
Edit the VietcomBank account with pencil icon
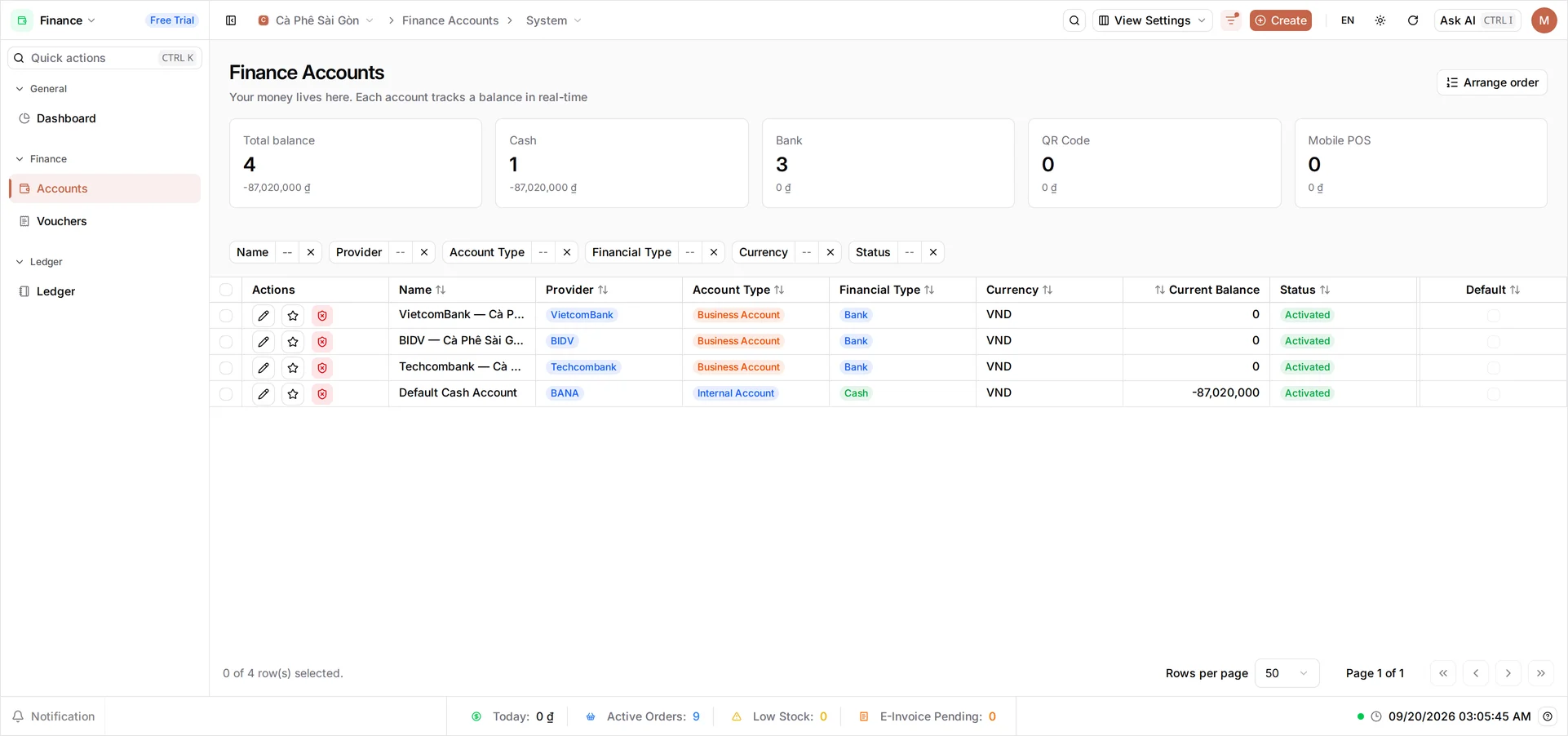click(x=264, y=316)
